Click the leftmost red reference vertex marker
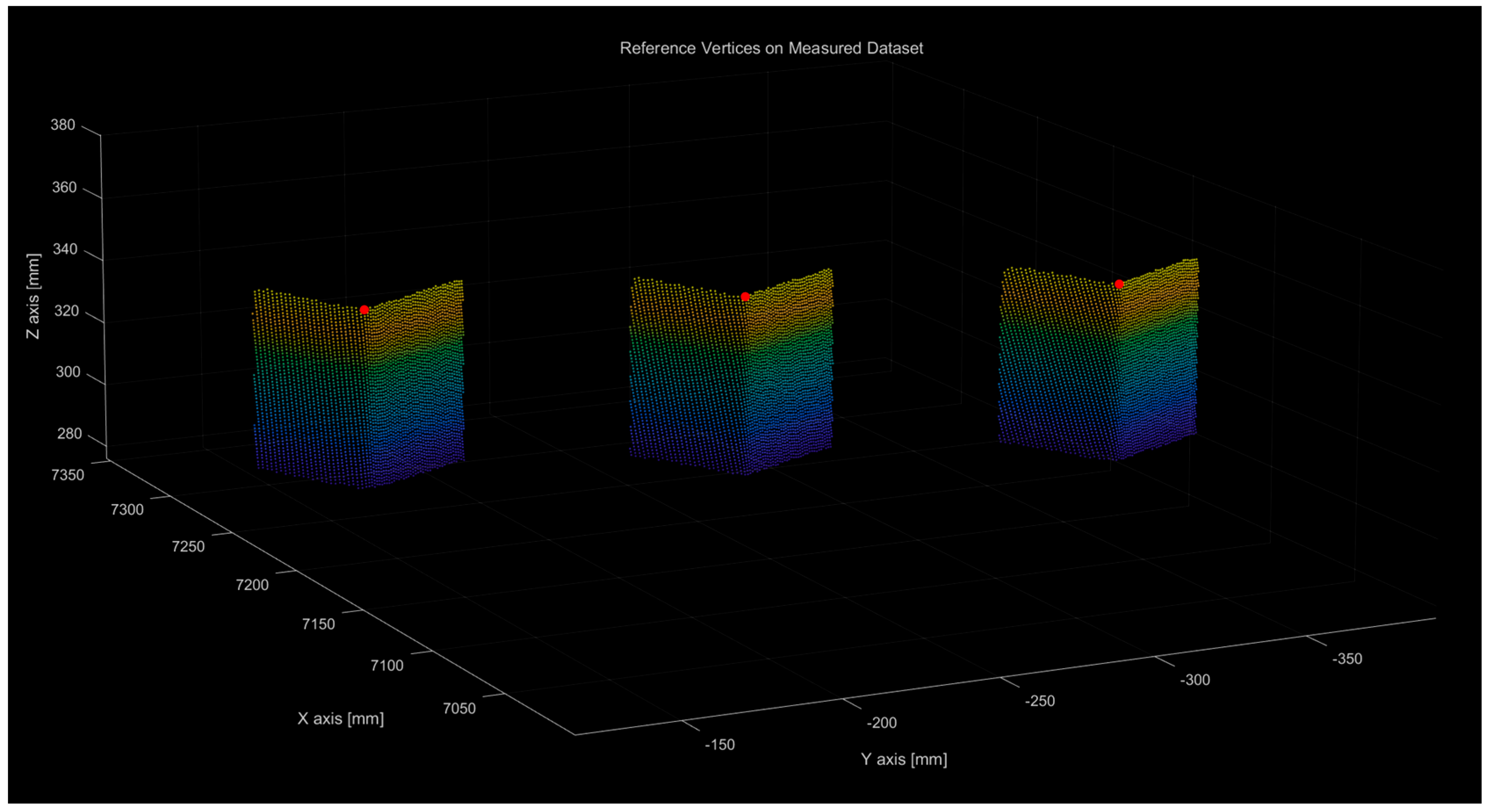The width and height of the screenshot is (1488, 812). click(x=364, y=310)
